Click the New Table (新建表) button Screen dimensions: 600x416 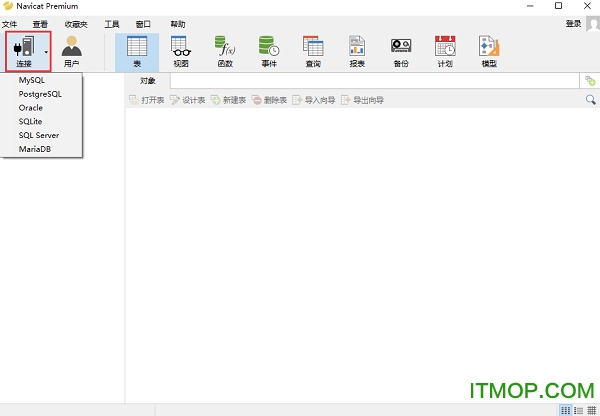(229, 100)
